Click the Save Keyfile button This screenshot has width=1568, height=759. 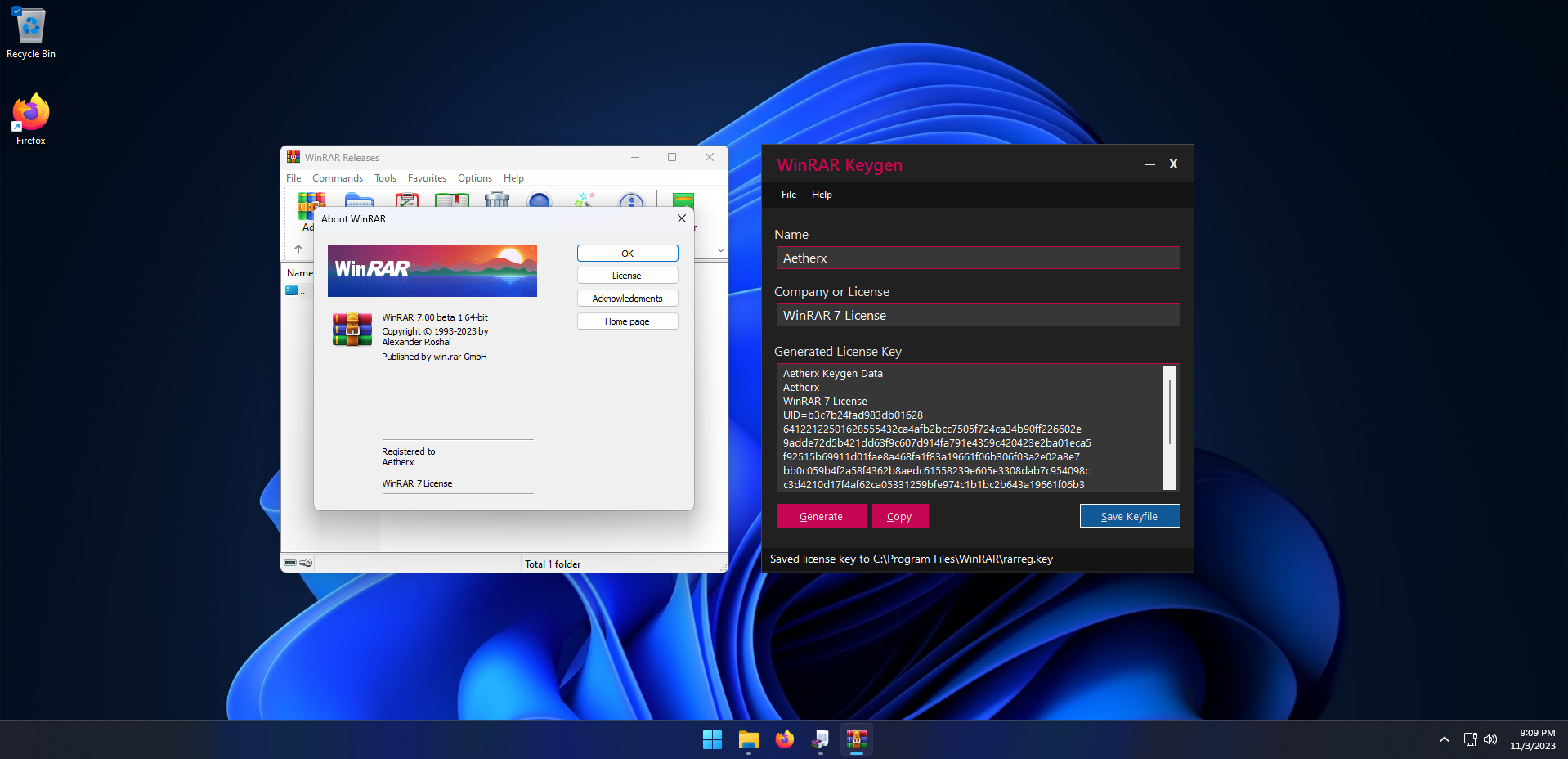[x=1129, y=516]
